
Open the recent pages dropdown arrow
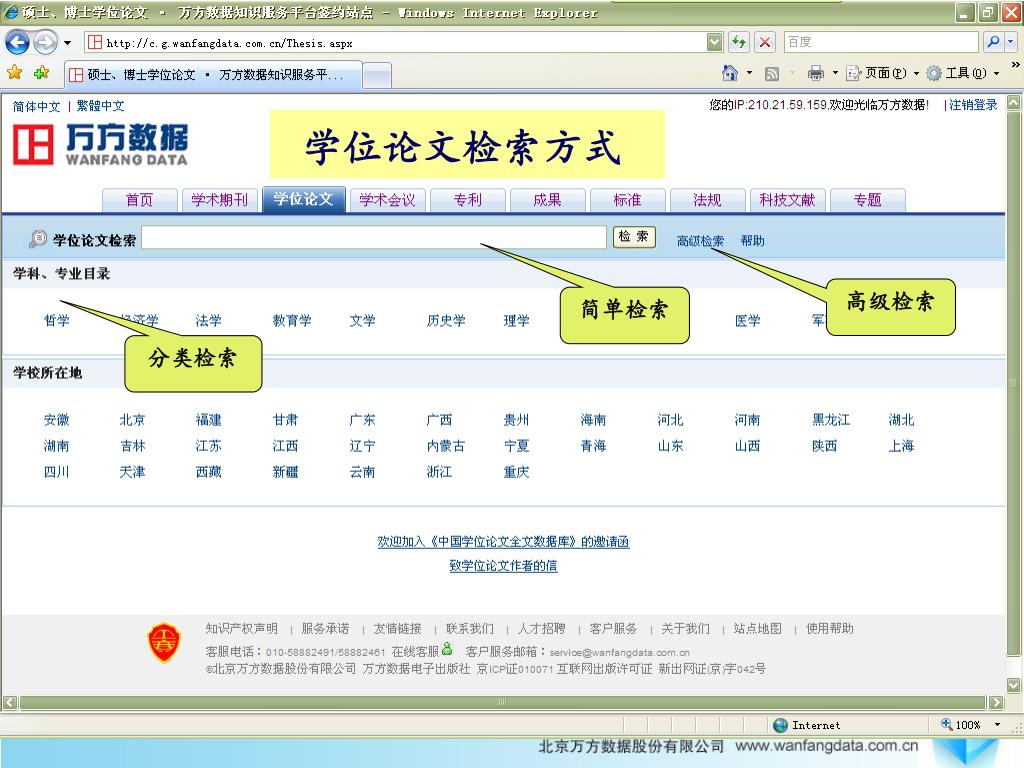click(67, 43)
